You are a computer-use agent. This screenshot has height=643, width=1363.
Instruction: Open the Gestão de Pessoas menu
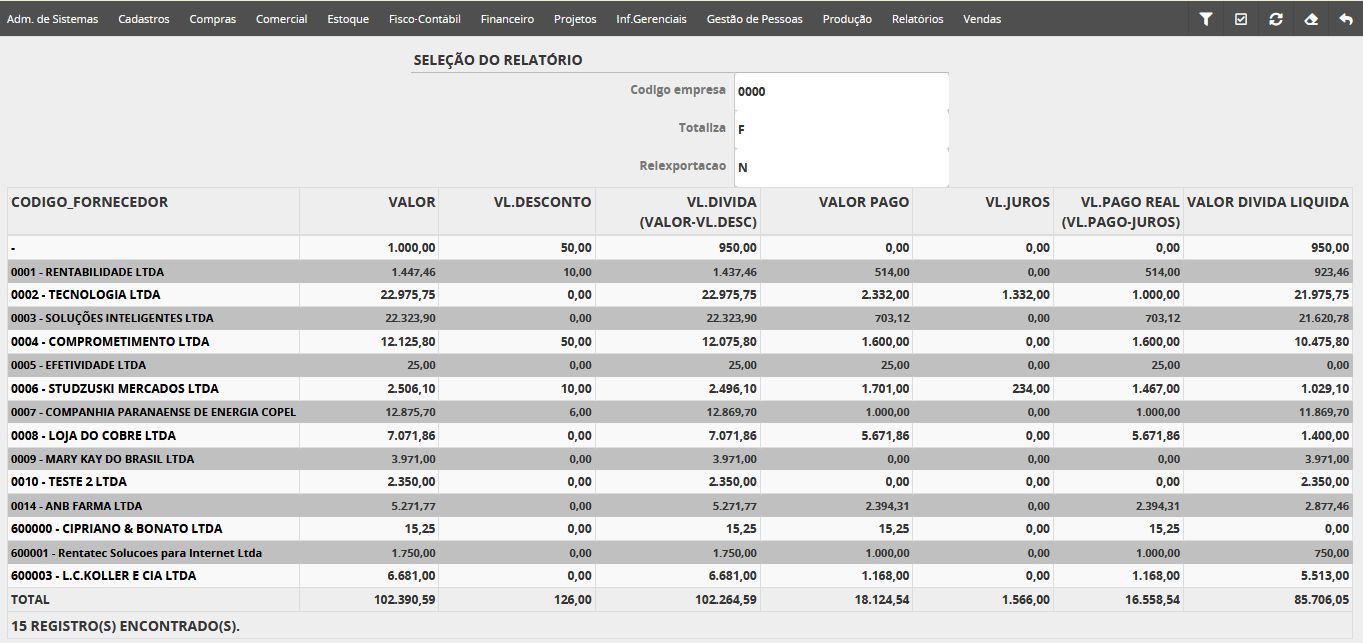[x=755, y=19]
